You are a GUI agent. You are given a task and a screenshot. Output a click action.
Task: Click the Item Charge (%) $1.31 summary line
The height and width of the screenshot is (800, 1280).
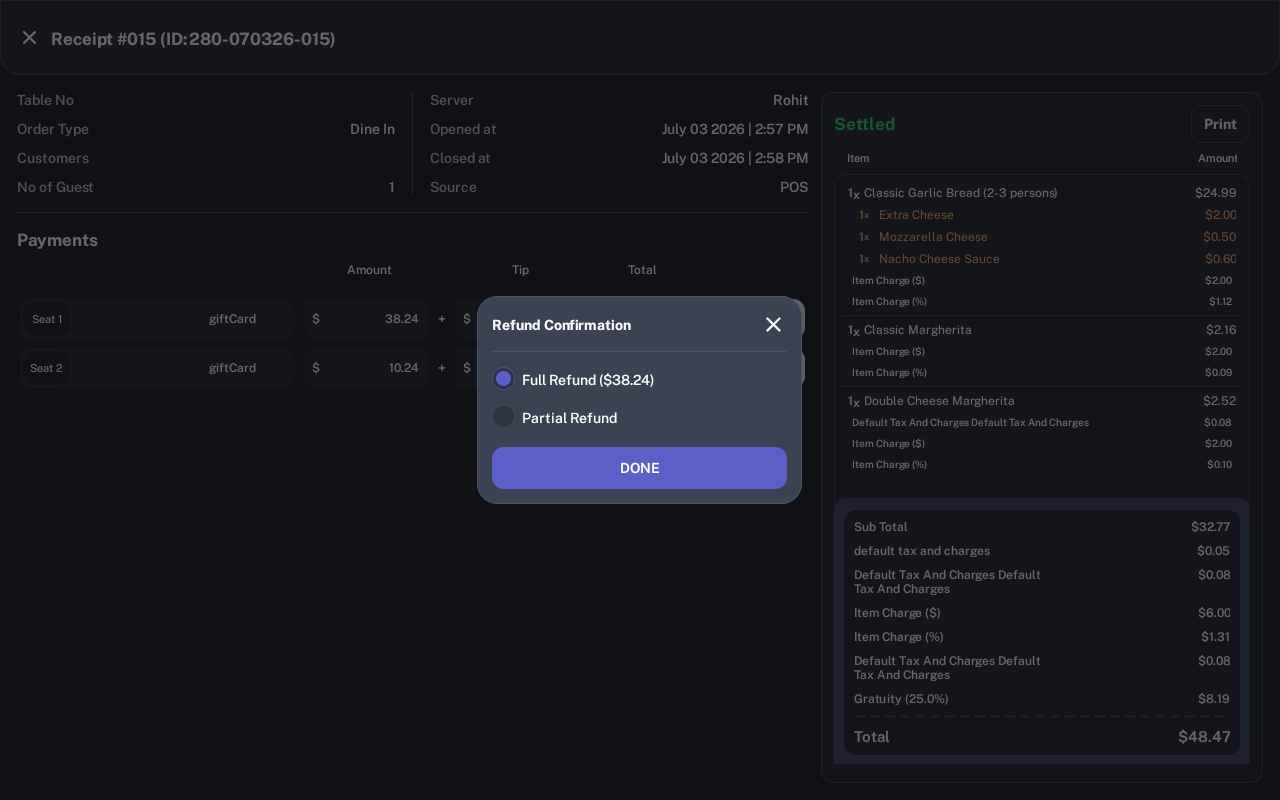tap(1042, 637)
